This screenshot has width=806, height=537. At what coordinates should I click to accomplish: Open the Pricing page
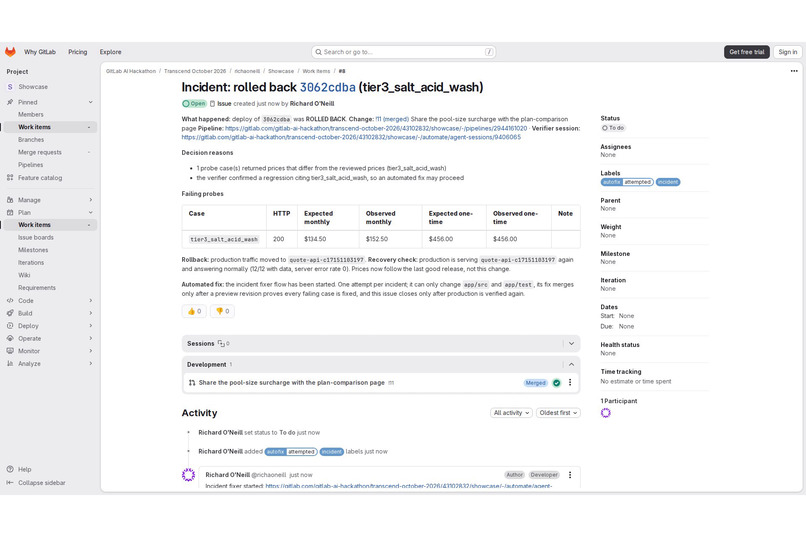(x=78, y=52)
